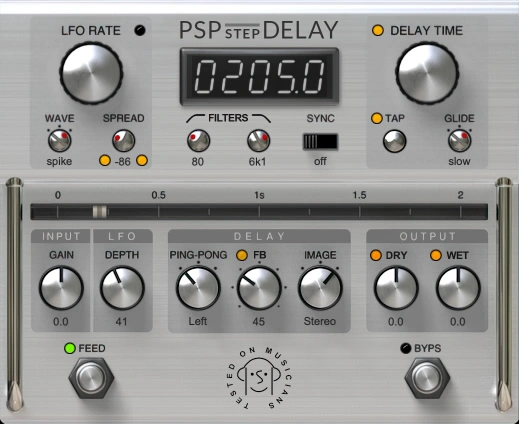Image resolution: width=519 pixels, height=424 pixels.
Task: Click the high-pass filter knob labeled 80
Action: coord(198,141)
